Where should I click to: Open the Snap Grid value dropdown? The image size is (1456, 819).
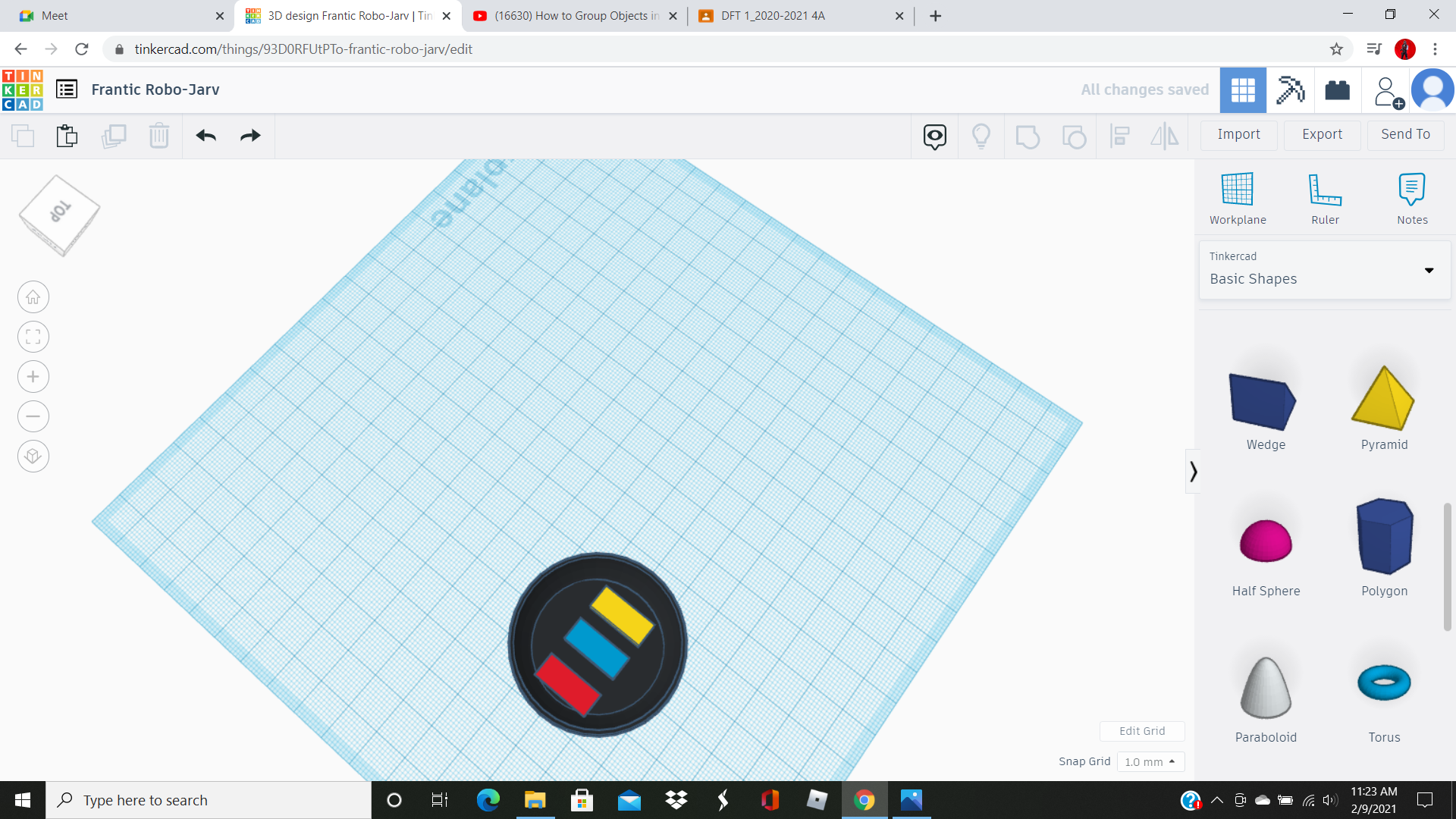(x=1150, y=761)
